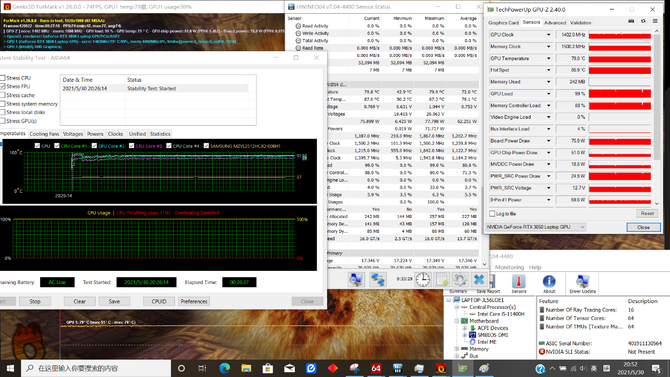
Task: Open Microsoft Edge from the taskbar
Action: coord(224,368)
